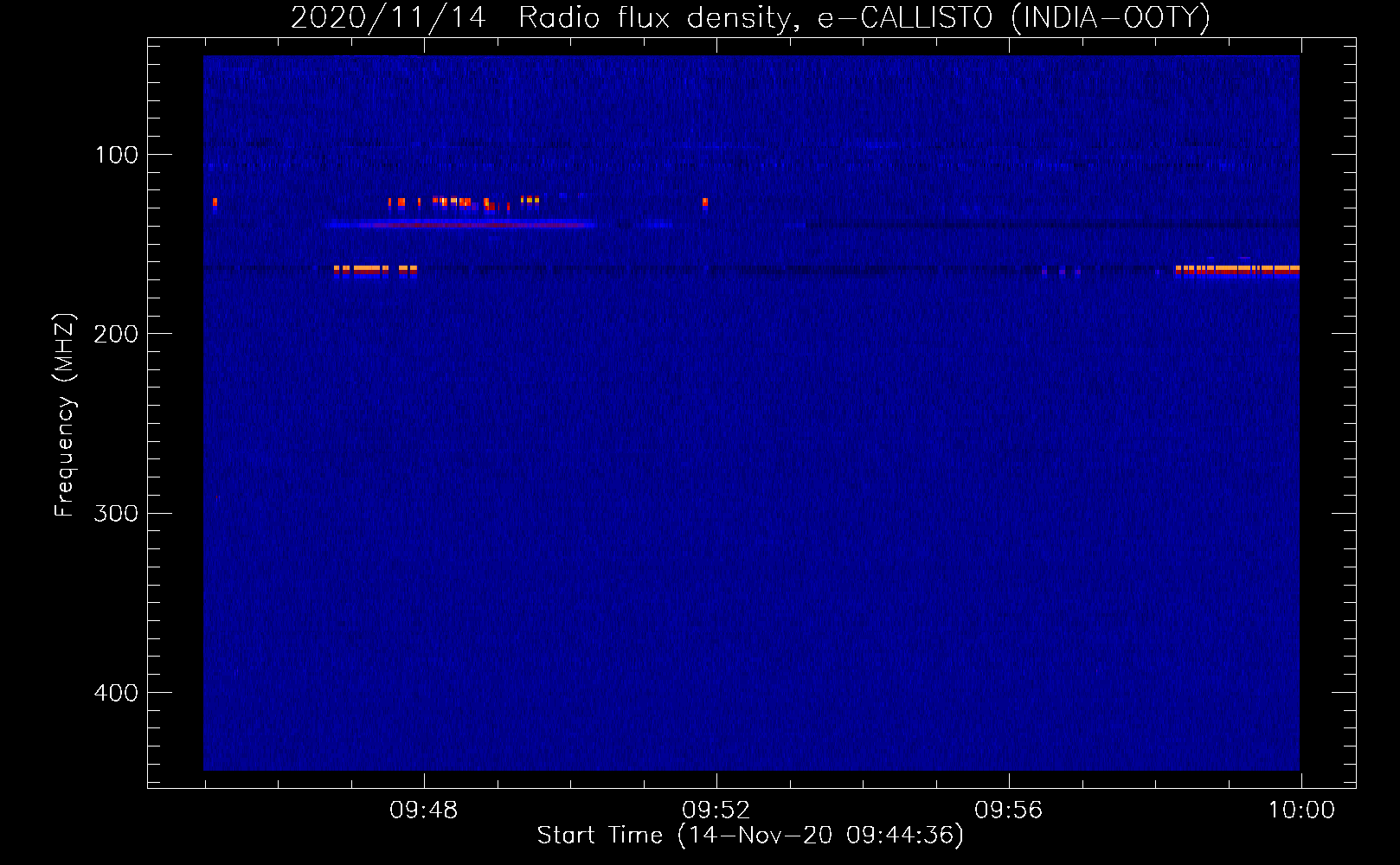The image size is (1400, 865).
Task: Click the 300 frequency tick label
Action: [x=116, y=513]
